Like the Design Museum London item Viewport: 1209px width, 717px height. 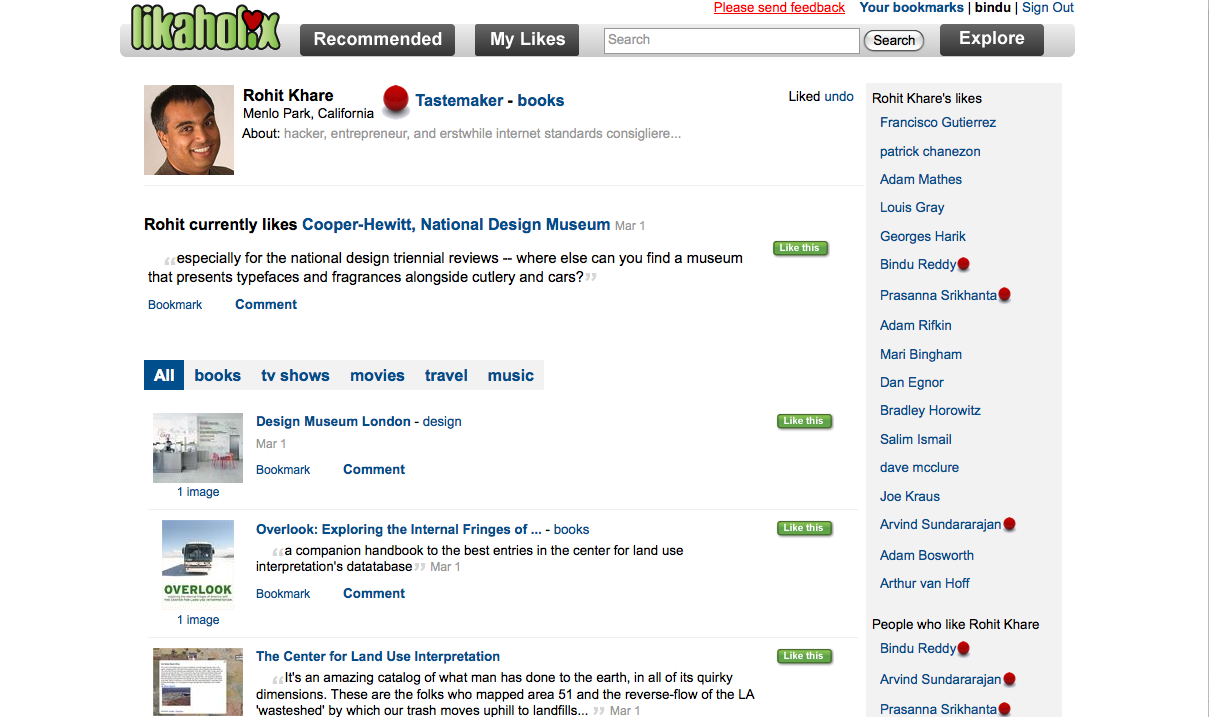(x=804, y=421)
